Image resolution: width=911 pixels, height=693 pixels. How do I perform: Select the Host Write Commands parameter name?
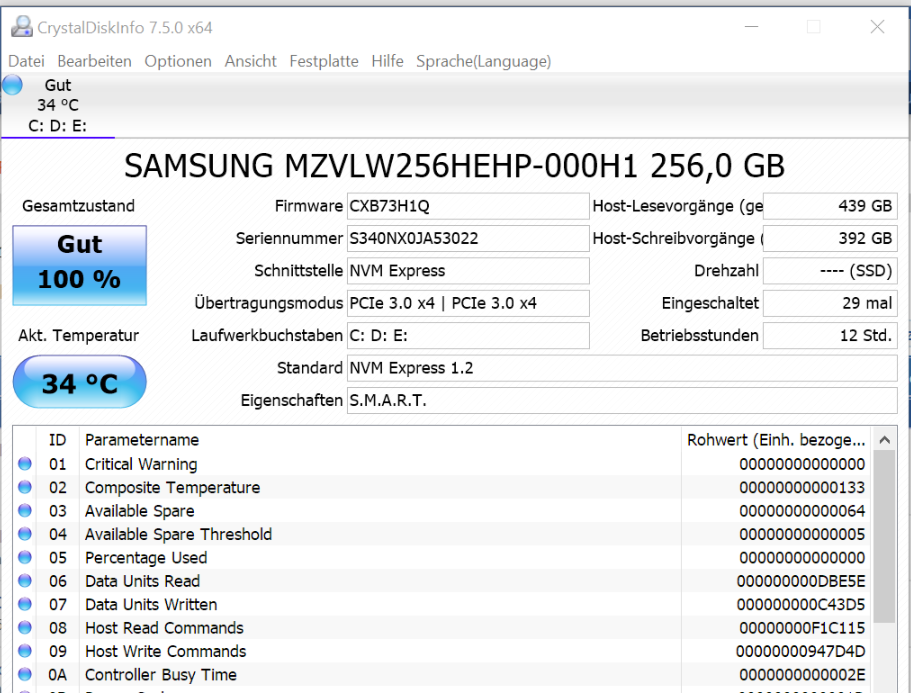pyautogui.click(x=166, y=651)
